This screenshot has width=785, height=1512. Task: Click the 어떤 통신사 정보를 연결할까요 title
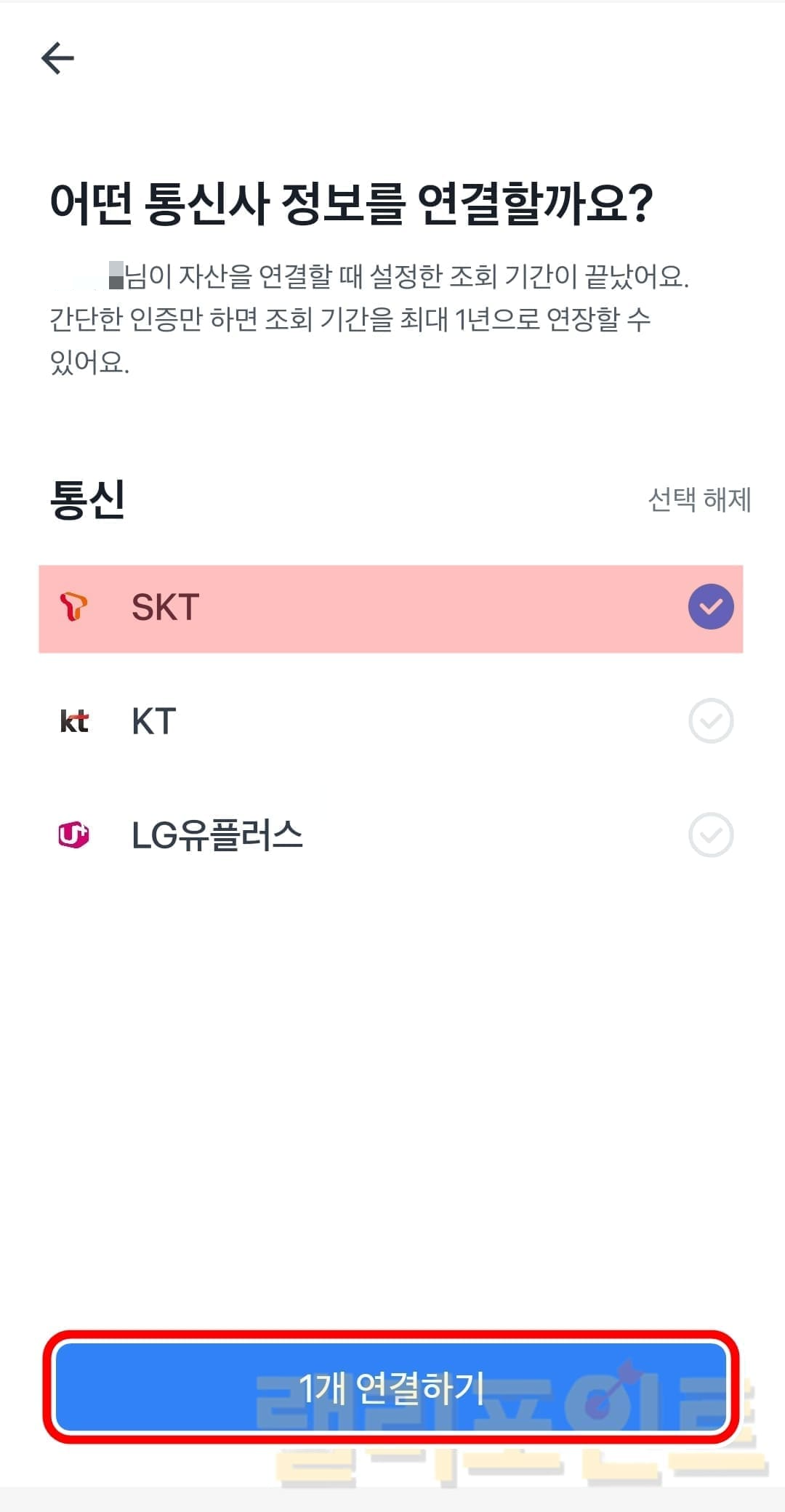(351, 204)
